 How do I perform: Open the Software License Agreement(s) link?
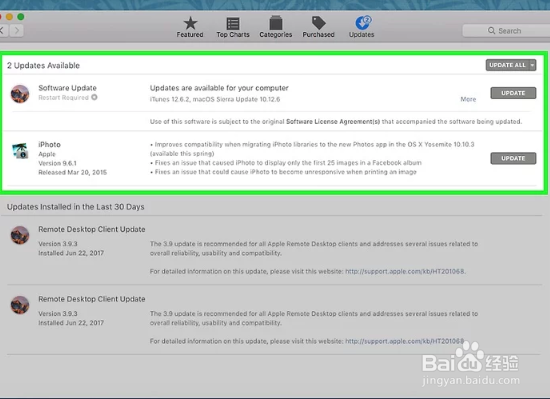(333, 121)
